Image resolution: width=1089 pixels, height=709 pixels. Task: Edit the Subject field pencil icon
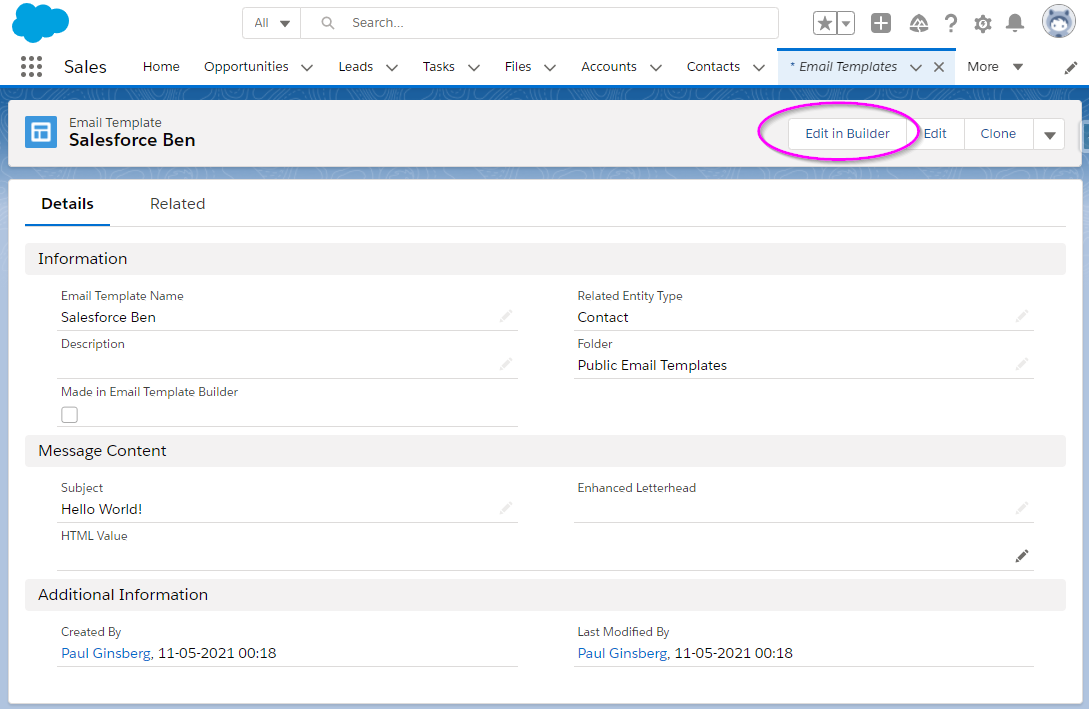point(506,508)
